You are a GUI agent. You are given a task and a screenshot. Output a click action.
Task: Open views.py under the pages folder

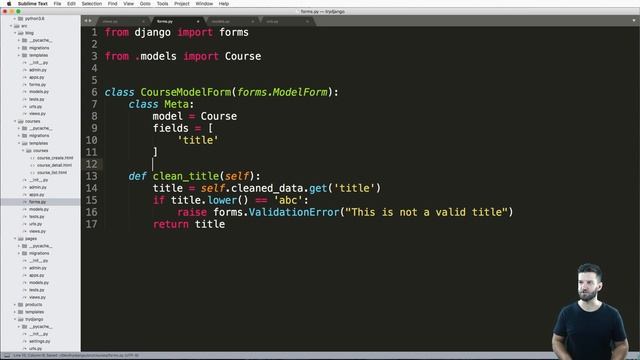click(38, 298)
